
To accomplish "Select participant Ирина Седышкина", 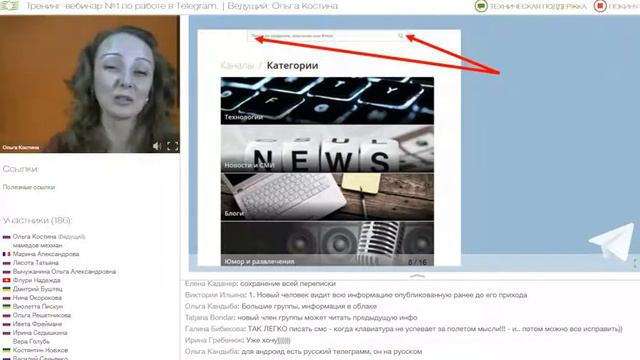I will (x=40, y=333).
